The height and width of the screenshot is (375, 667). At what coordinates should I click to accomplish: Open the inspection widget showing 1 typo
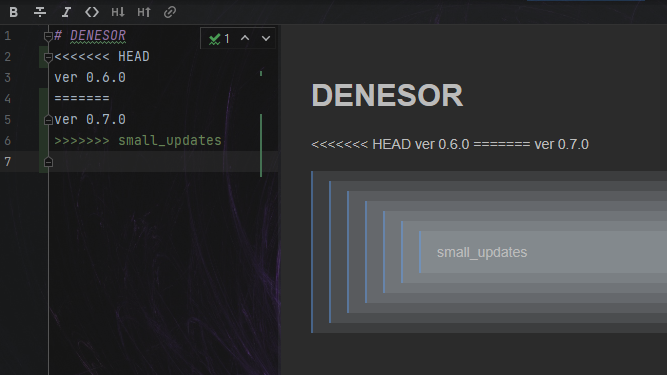(x=219, y=39)
